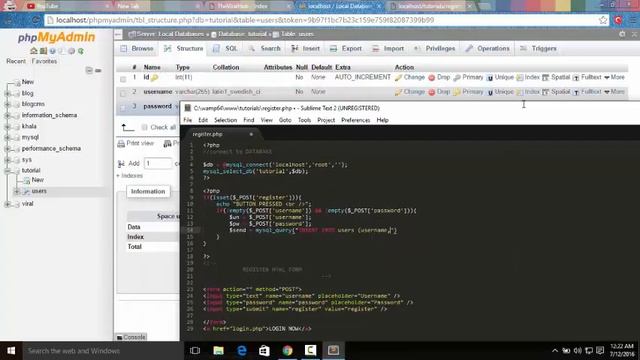Viewport: 640px width, 360px height.
Task: Click Index for the id column
Action: coord(528,77)
